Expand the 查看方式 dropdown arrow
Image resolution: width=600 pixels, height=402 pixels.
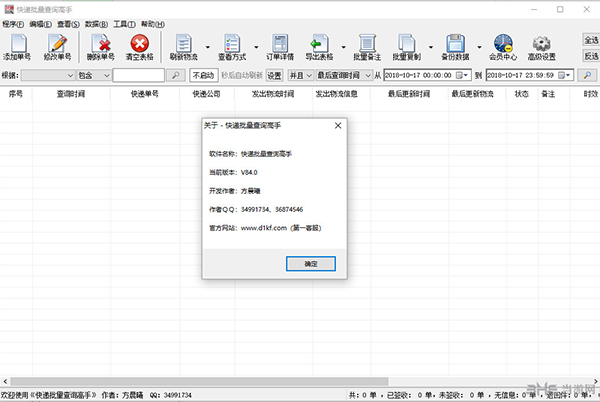pyautogui.click(x=256, y=47)
